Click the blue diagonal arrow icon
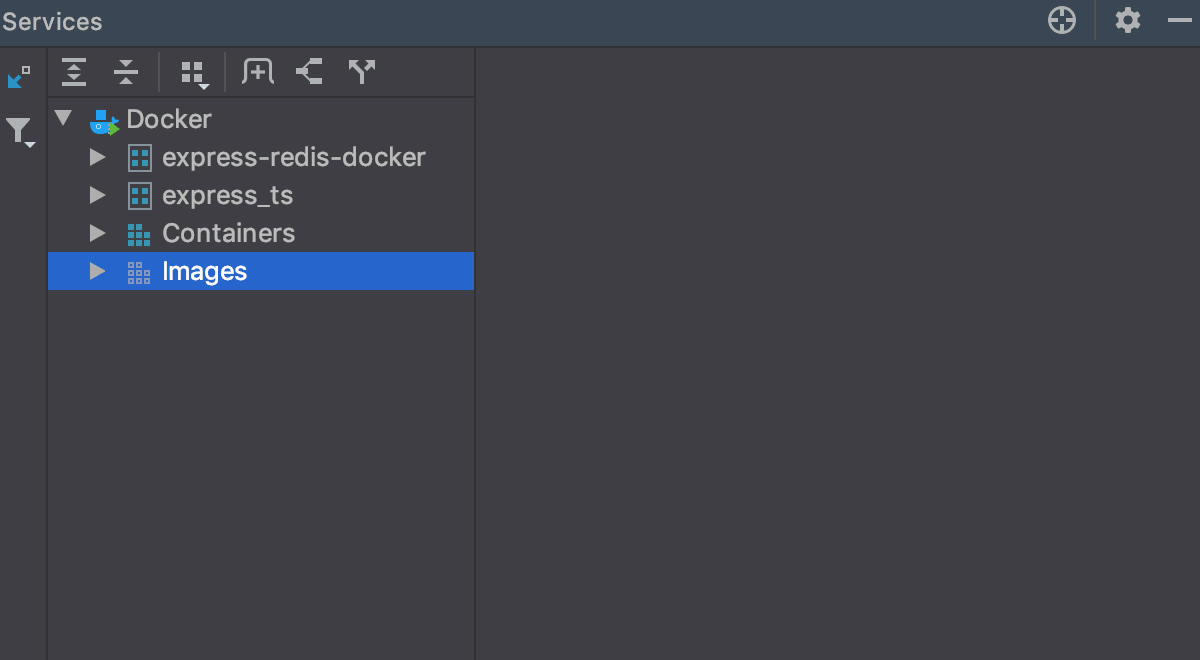 coord(19,77)
